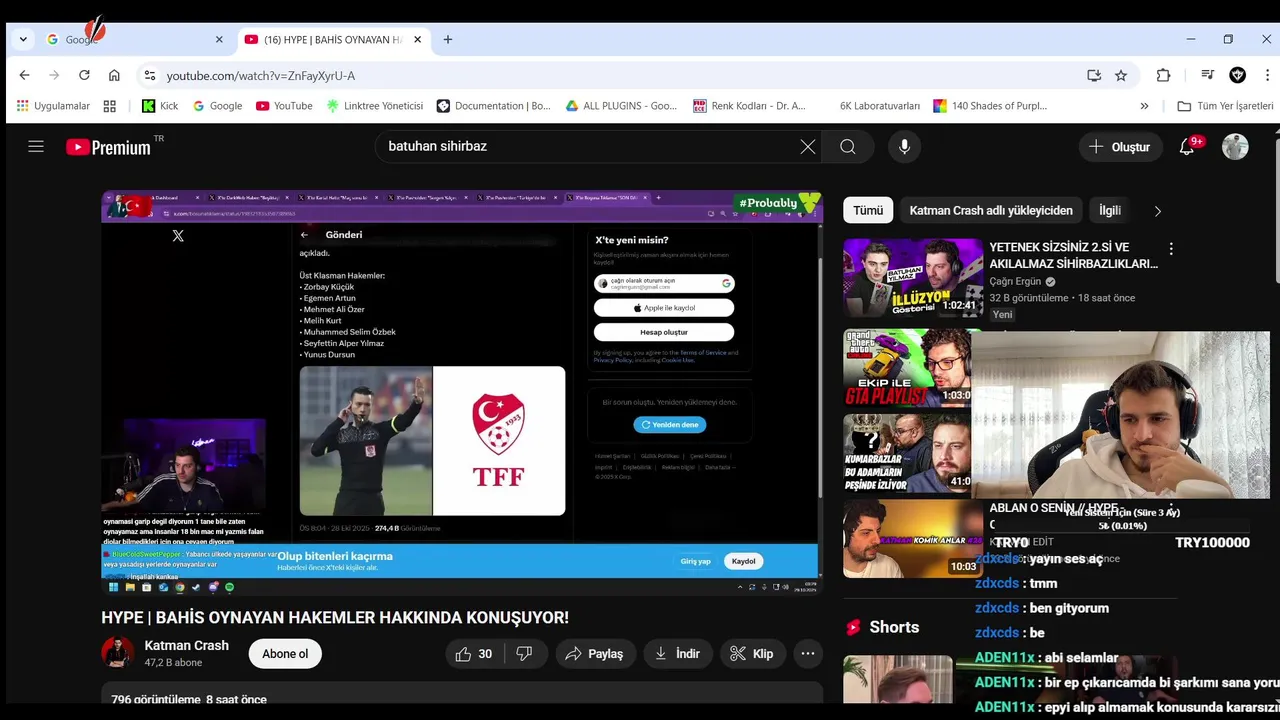Image resolution: width=1280 pixels, height=720 pixels.
Task: Open Tüm Yer İşaretleri folder
Action: [1225, 106]
